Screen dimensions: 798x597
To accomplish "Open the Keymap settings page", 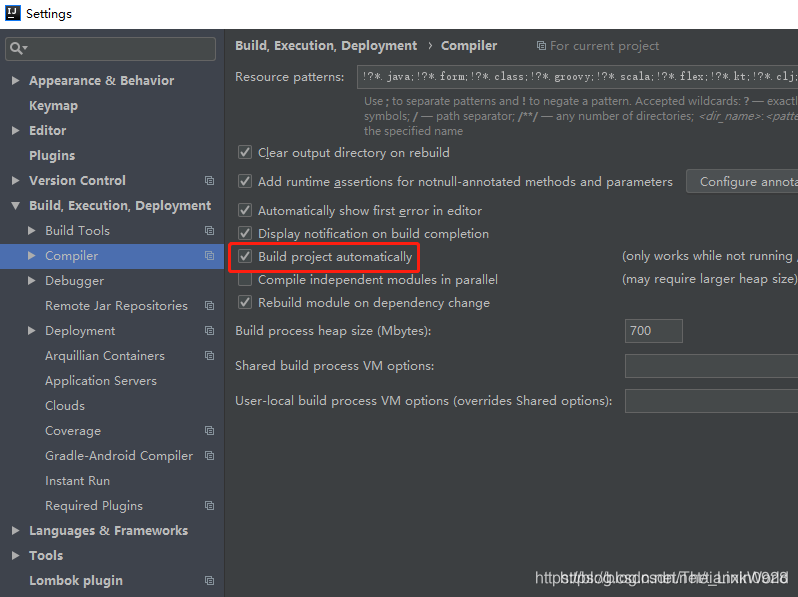I will coord(53,105).
